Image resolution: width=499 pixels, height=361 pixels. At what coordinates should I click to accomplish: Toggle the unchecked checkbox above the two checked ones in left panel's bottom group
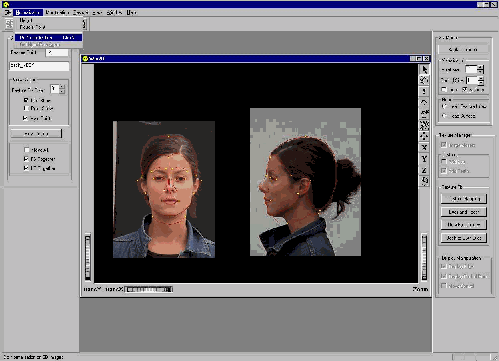[x=26, y=150]
